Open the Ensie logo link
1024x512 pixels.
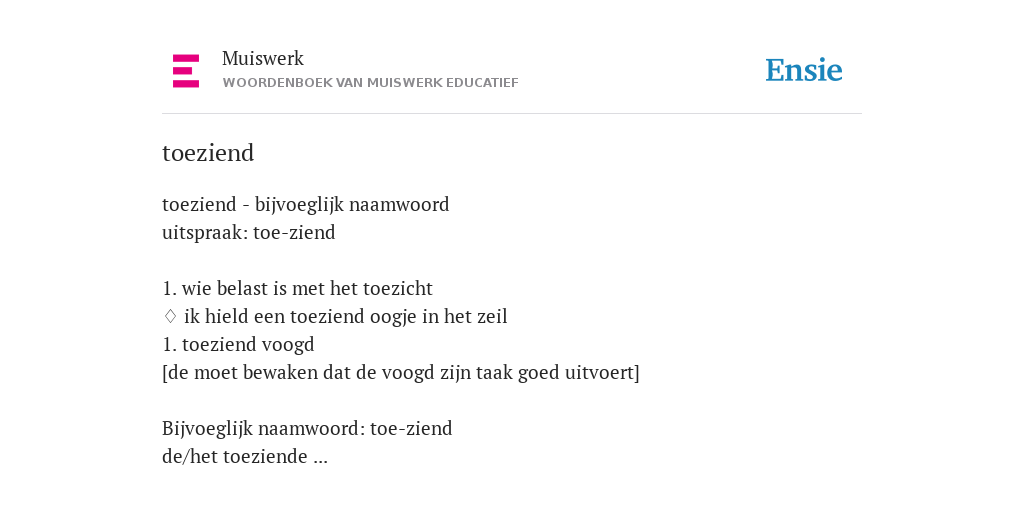pyautogui.click(x=804, y=70)
